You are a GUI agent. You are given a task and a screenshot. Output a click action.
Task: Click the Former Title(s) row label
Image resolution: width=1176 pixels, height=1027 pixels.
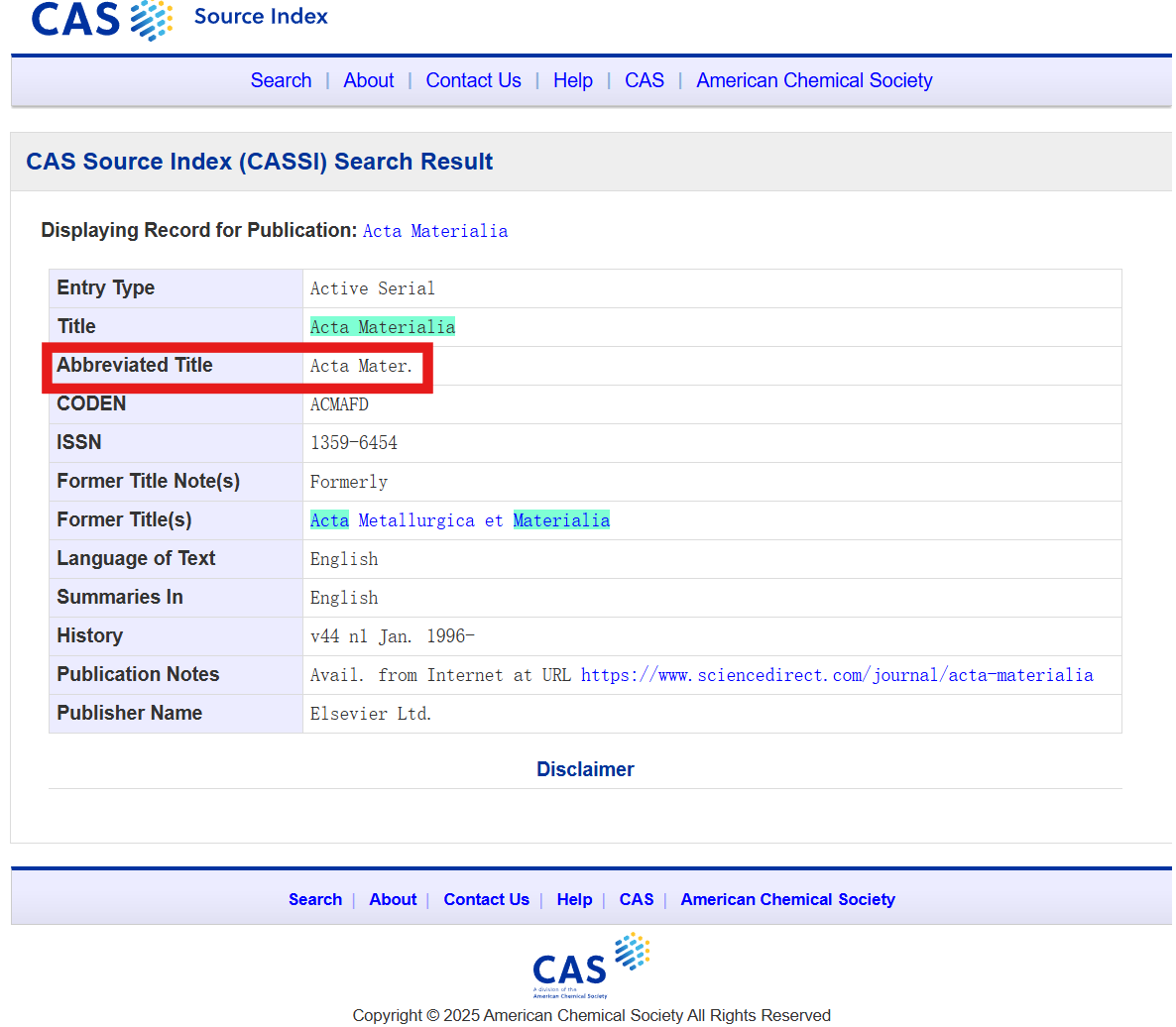125,519
